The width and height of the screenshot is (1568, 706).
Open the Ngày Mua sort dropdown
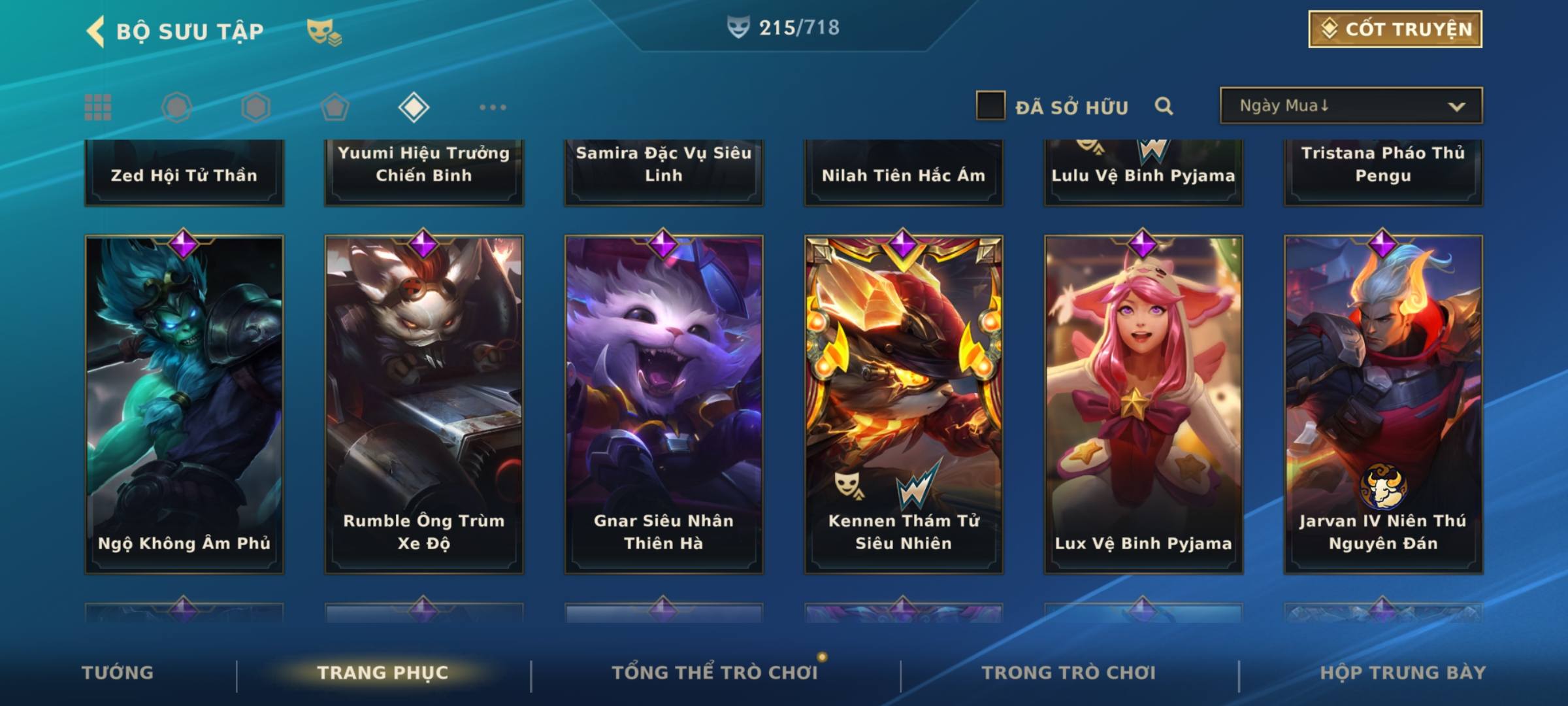pos(1351,105)
